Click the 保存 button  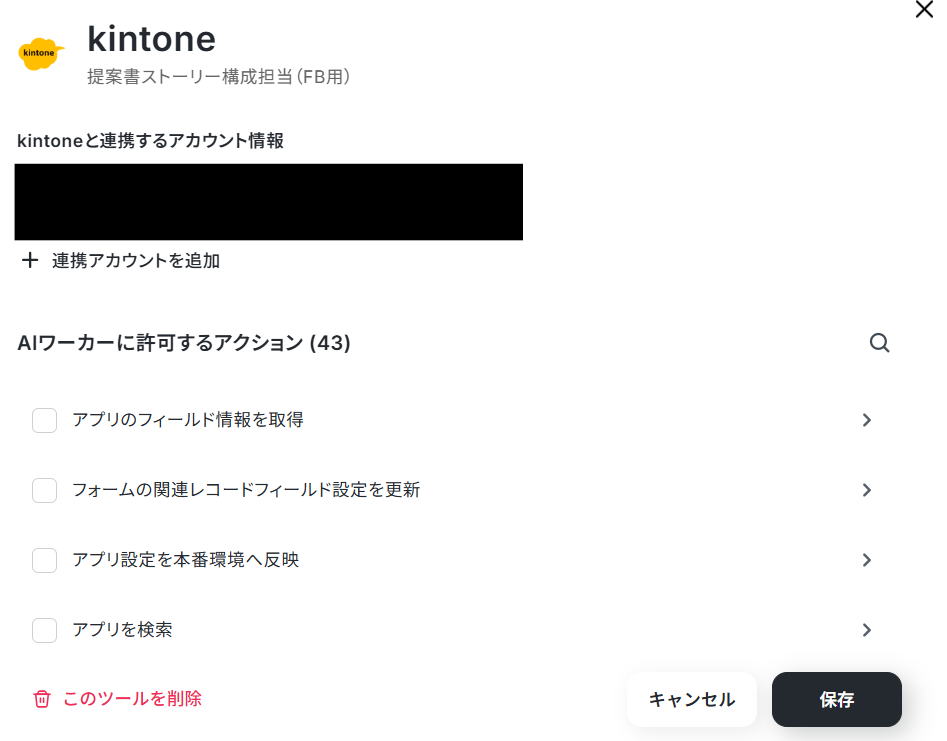click(x=836, y=699)
